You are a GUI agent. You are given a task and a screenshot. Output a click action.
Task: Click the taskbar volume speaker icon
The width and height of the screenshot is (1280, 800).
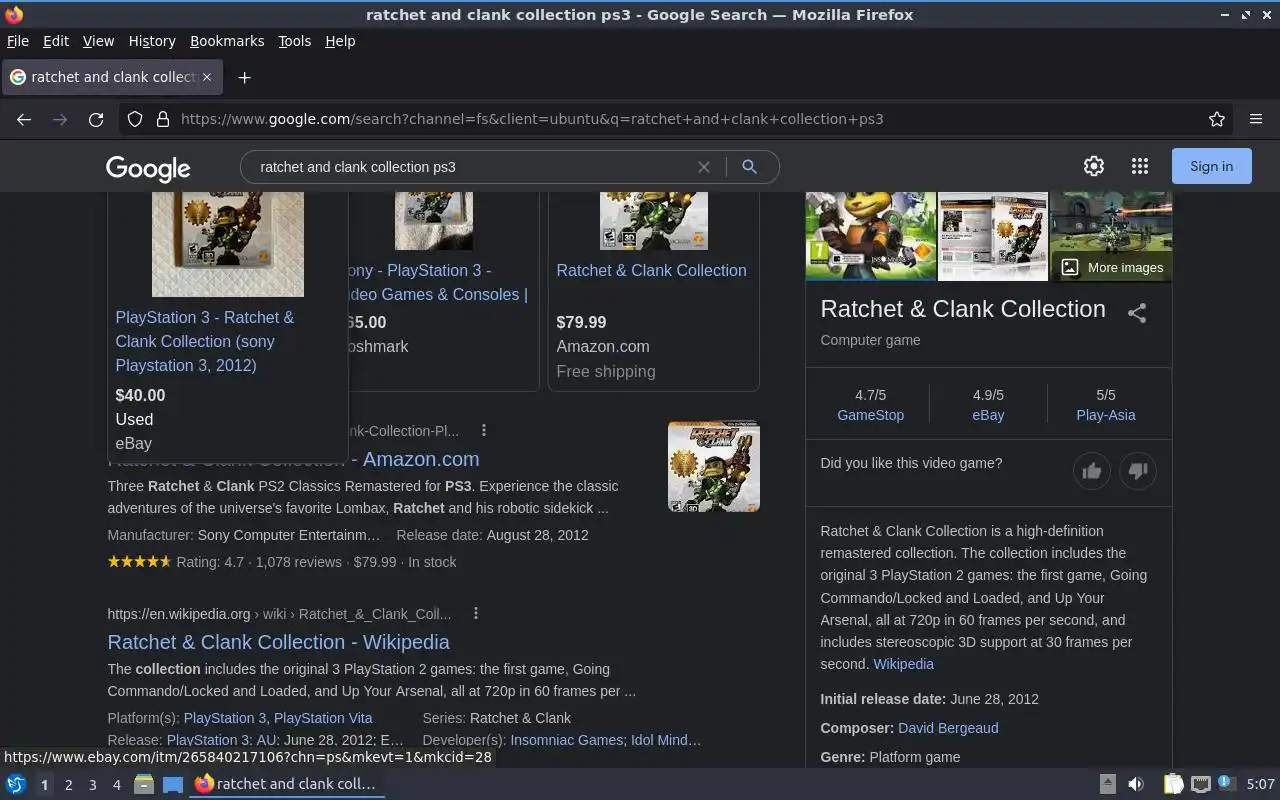[x=1136, y=784]
